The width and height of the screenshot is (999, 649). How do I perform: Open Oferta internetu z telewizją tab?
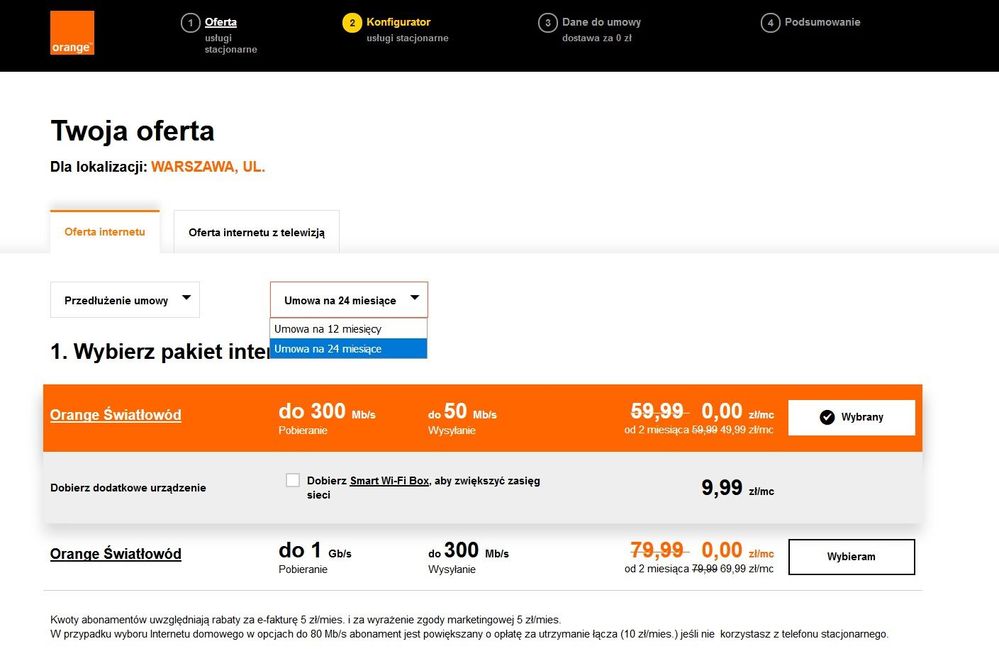coord(256,232)
